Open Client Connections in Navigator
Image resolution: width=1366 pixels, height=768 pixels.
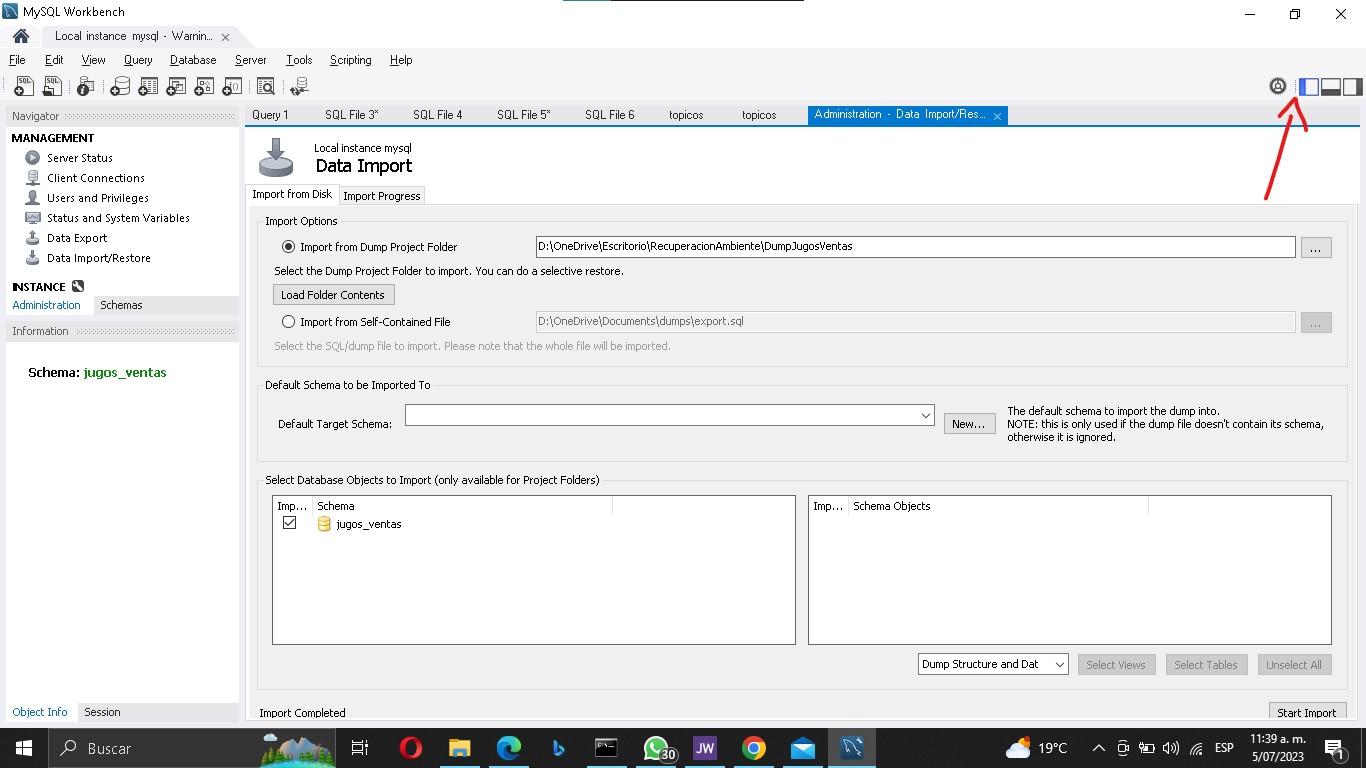[96, 178]
